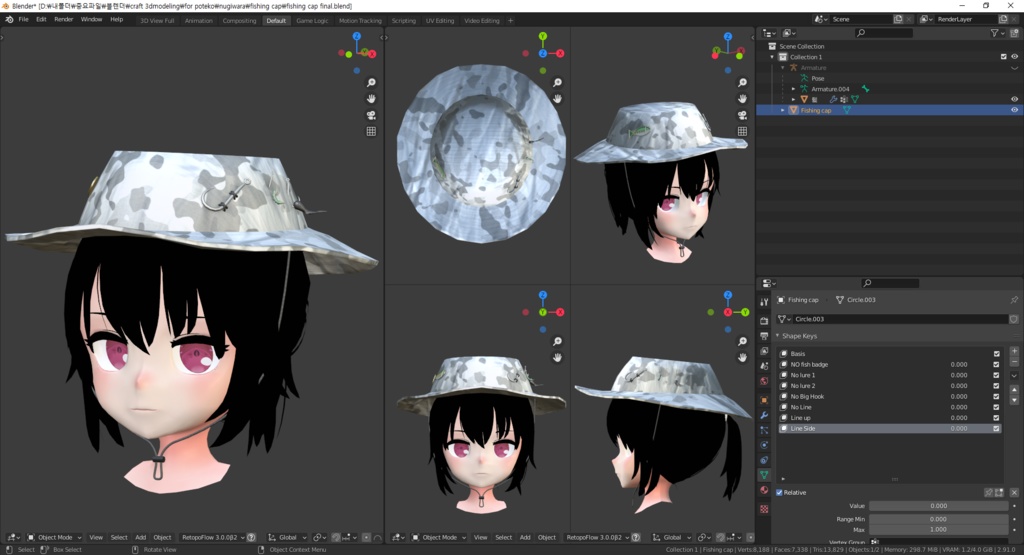The image size is (1024, 555).
Task: Open the Modifiers wrench tab
Action: pos(764,415)
